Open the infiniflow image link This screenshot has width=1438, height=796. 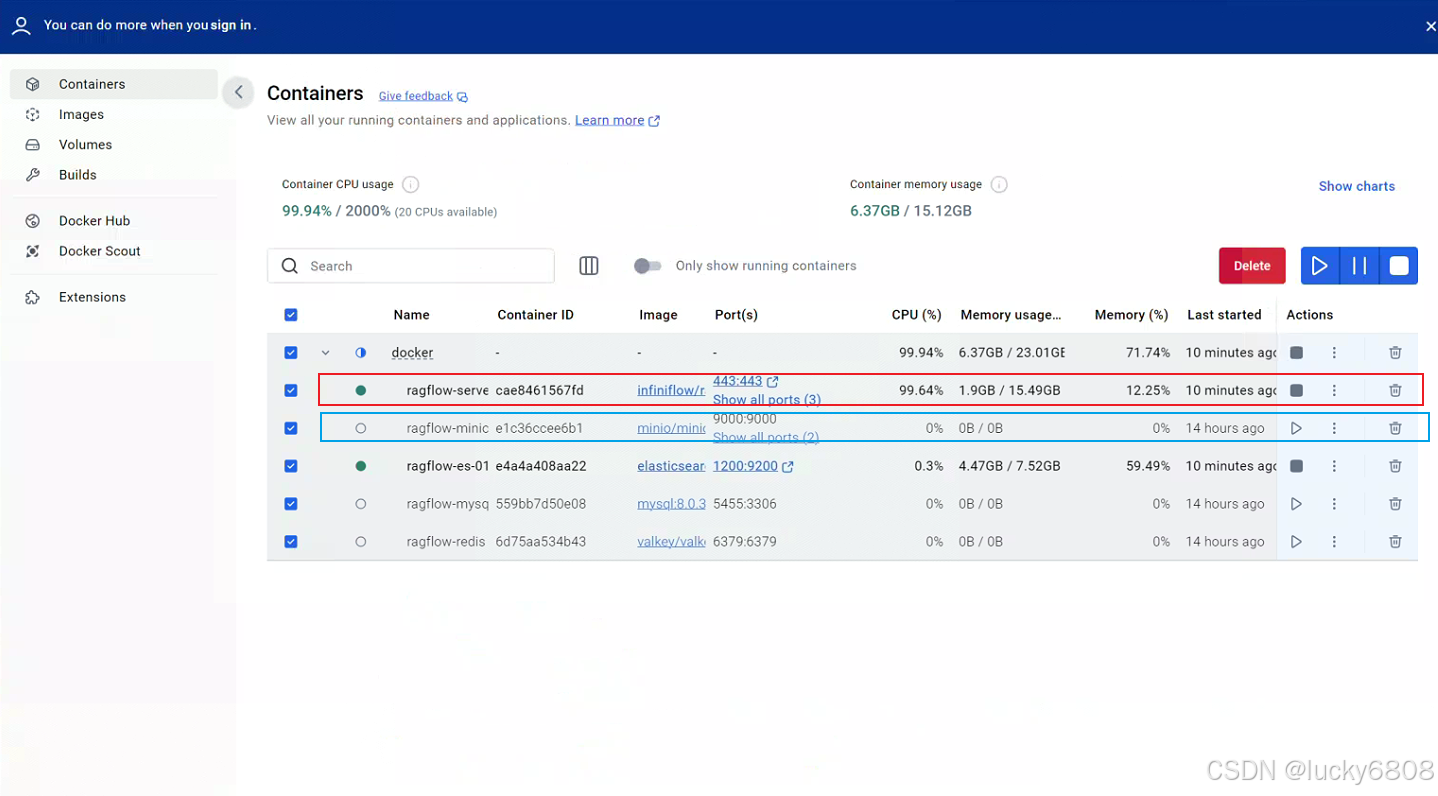pos(671,391)
